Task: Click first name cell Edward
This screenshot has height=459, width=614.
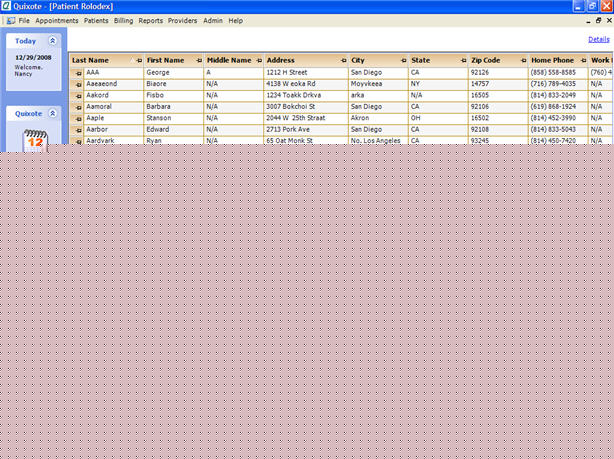Action: click(174, 130)
